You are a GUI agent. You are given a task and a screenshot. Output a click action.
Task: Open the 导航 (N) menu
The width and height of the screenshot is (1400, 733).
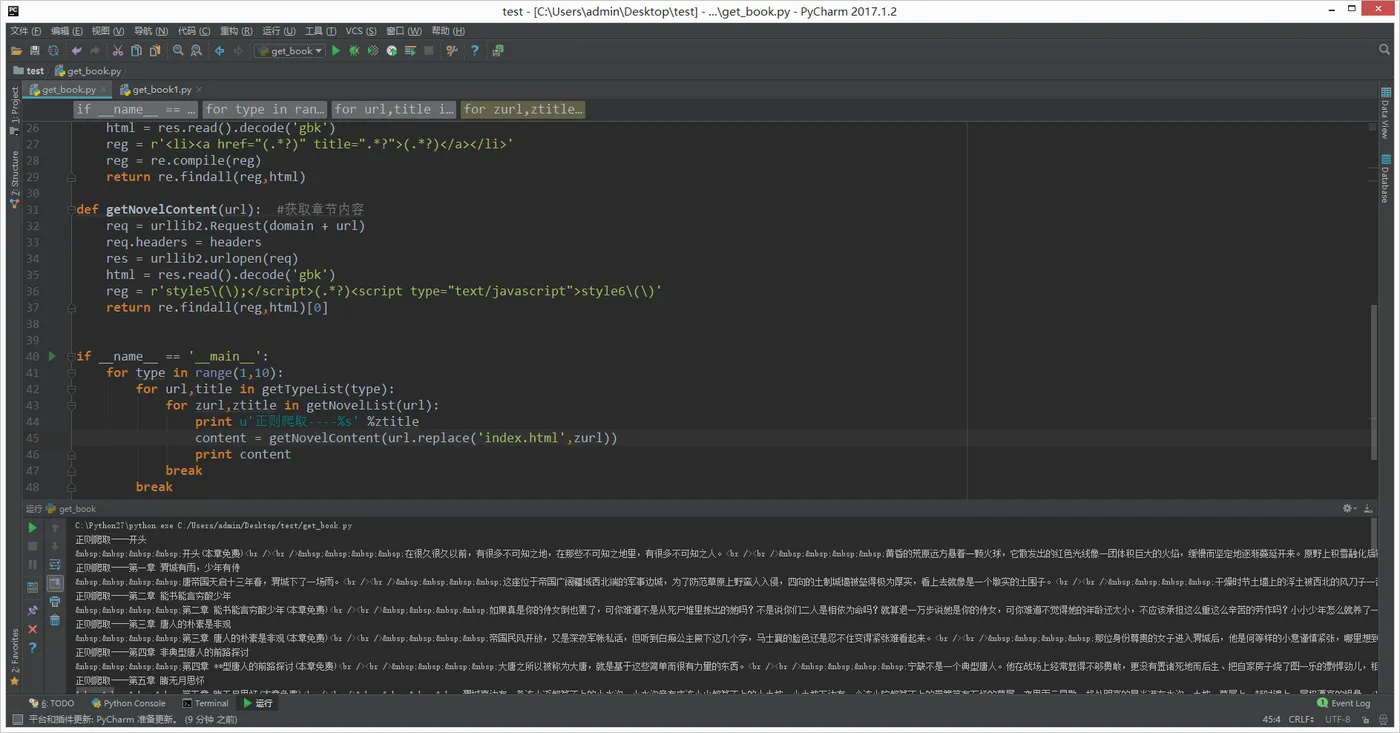tap(151, 31)
